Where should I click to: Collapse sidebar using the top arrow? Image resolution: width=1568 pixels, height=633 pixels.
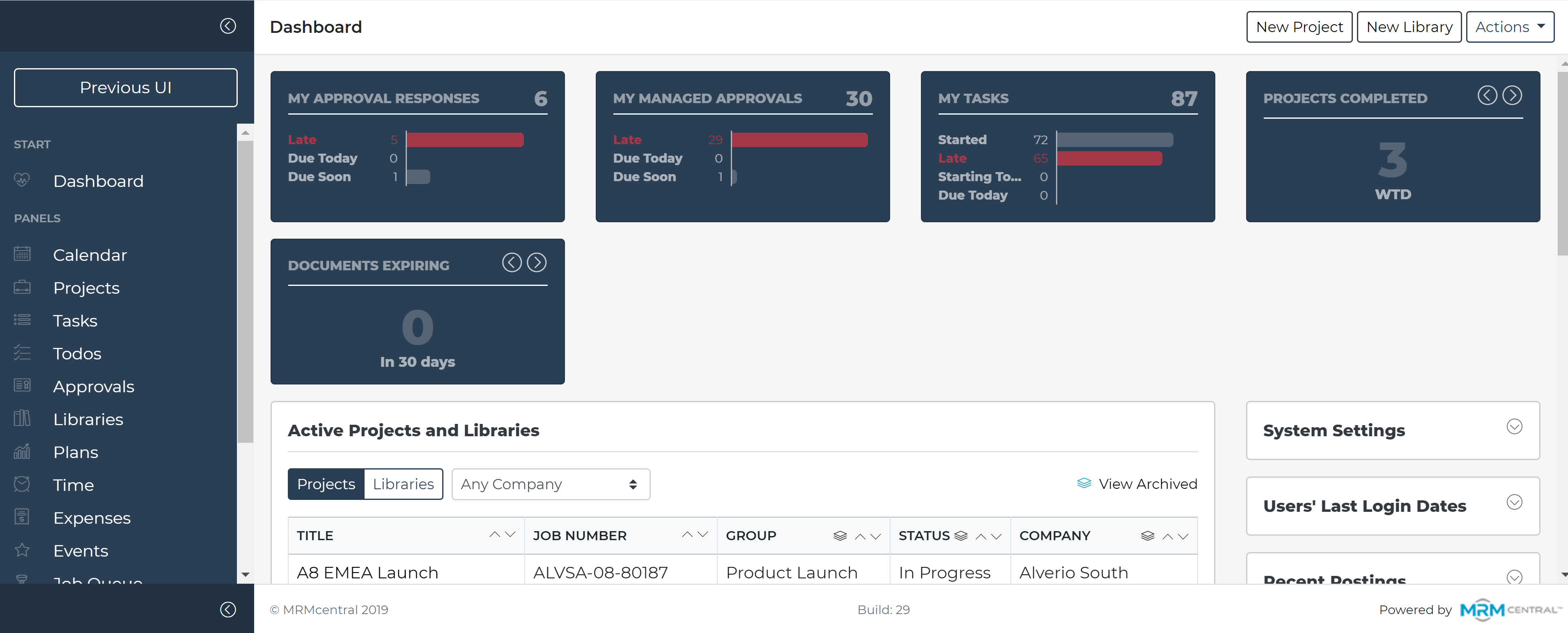[227, 25]
